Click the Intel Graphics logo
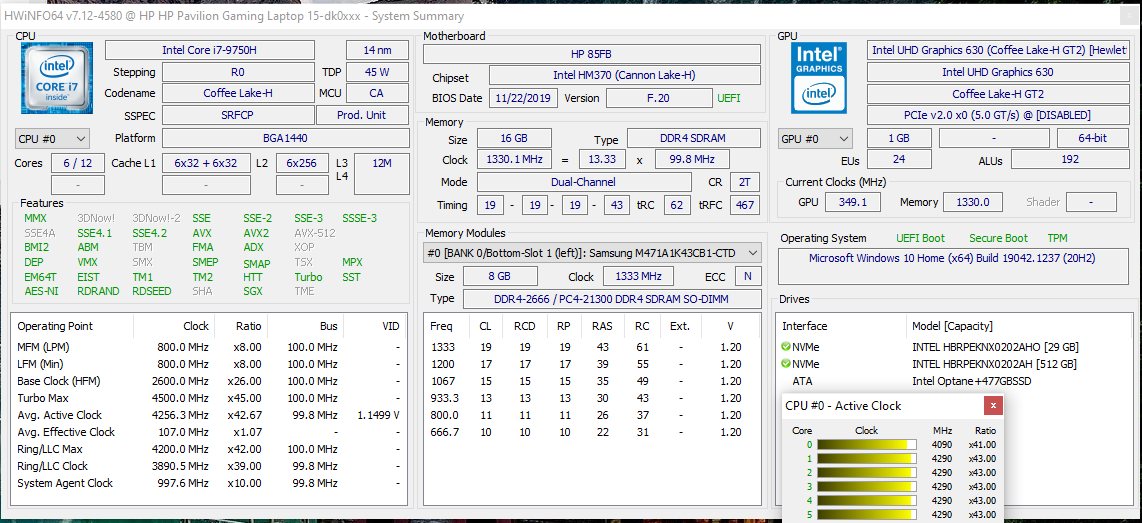Image resolution: width=1142 pixels, height=523 pixels. (x=821, y=78)
